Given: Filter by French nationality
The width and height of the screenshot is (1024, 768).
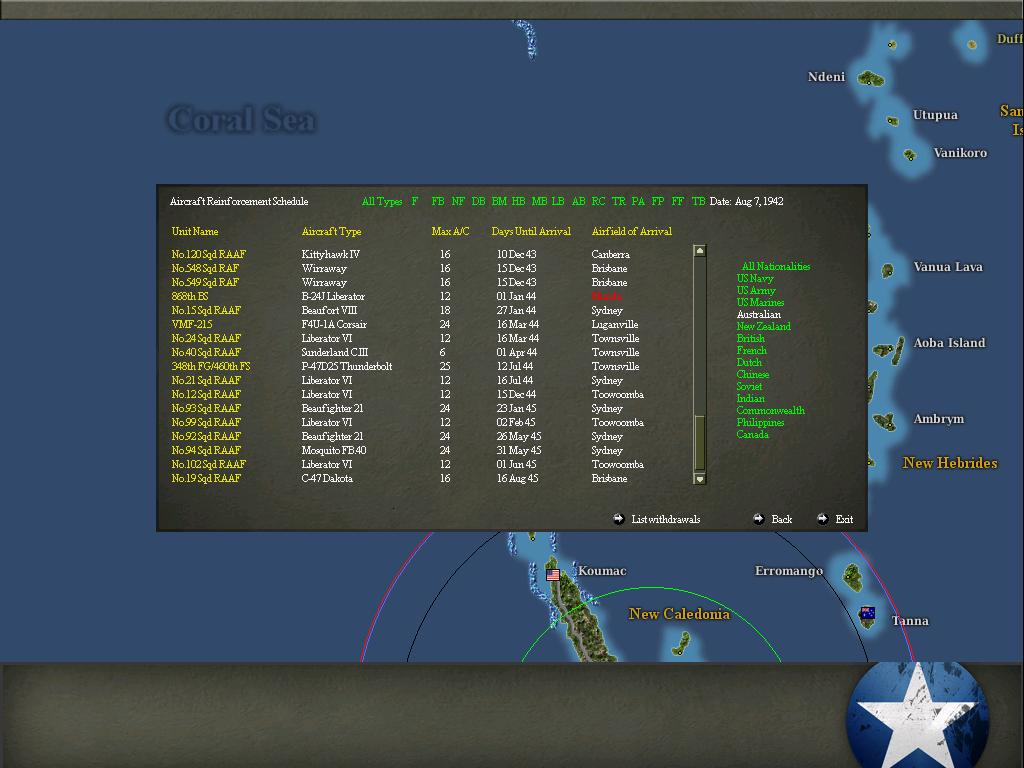Looking at the screenshot, I should [752, 351].
